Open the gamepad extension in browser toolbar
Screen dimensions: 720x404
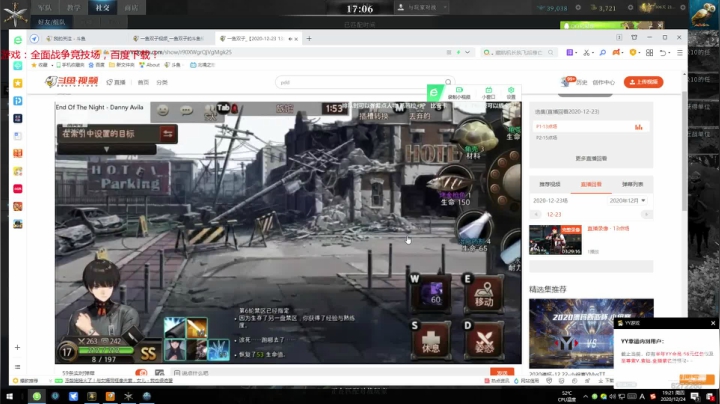point(616,53)
